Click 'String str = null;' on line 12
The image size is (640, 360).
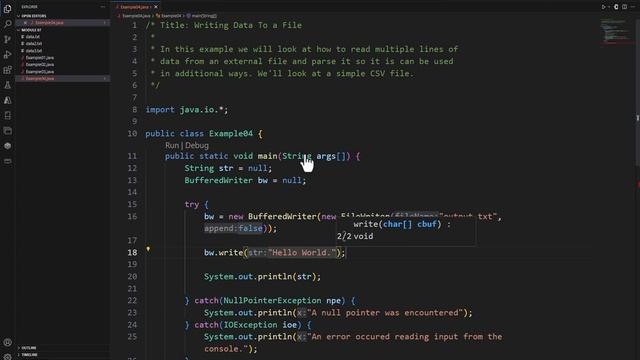click(x=228, y=168)
